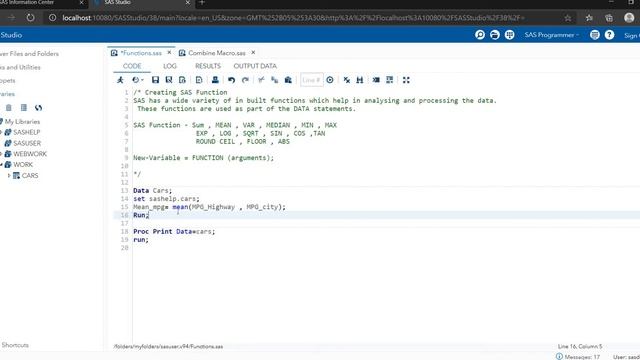The width and height of the screenshot is (640, 360).
Task: Click the Open file icon in the header
Action: 495,35
